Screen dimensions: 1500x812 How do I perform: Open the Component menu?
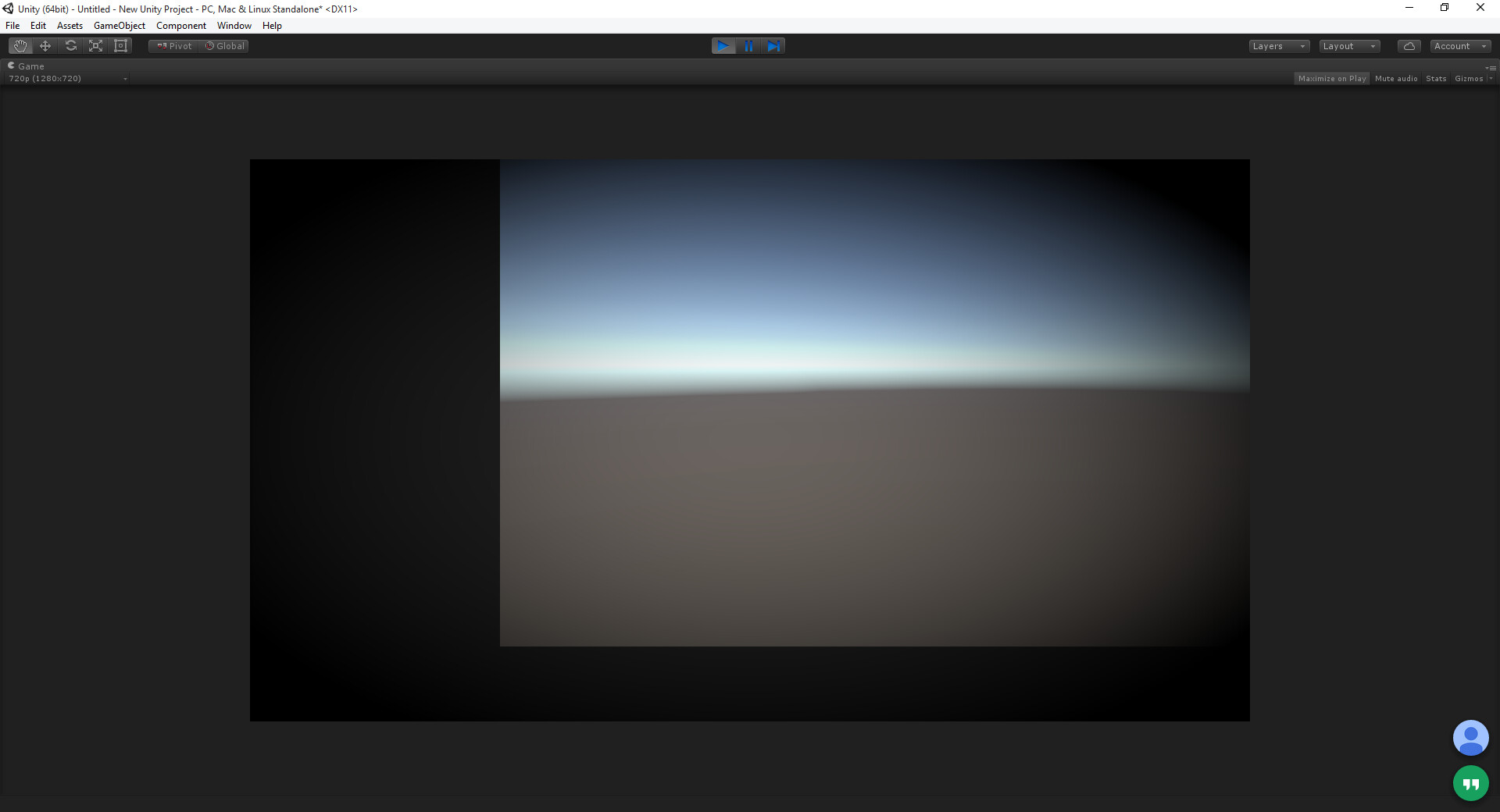(181, 26)
